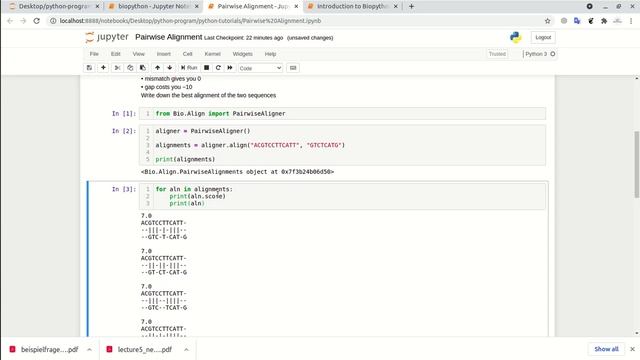This screenshot has width=640, height=360.
Task: Close the Pairwise Alignment browser tab
Action: coord(296,7)
